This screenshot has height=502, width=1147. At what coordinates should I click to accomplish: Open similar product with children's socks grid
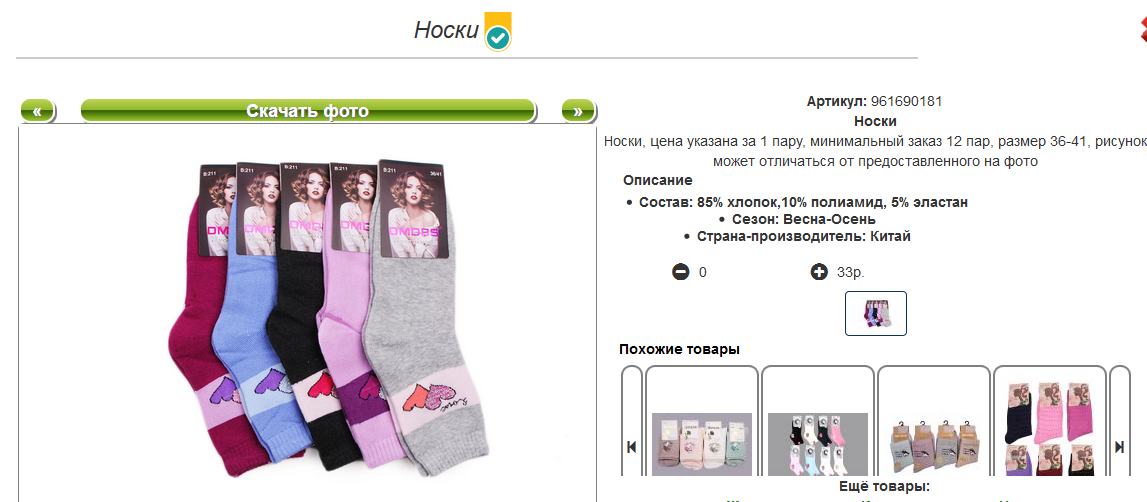tap(817, 445)
